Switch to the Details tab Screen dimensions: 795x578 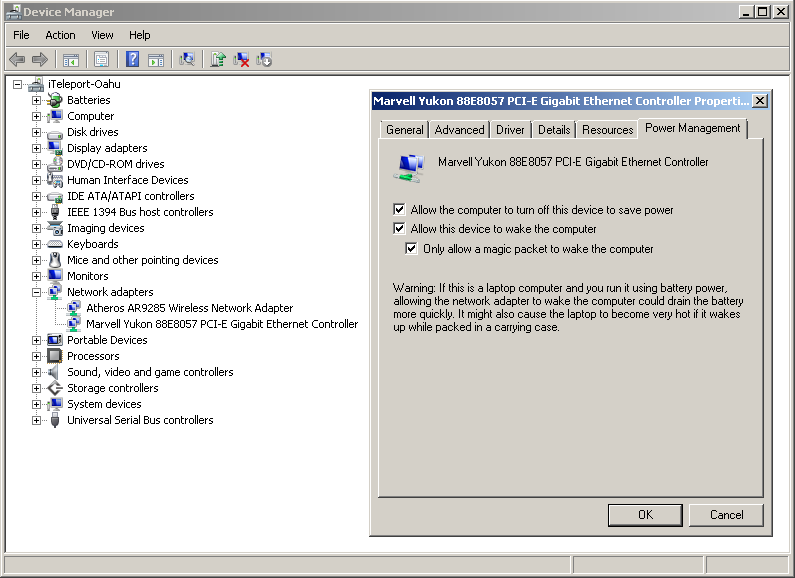click(554, 130)
